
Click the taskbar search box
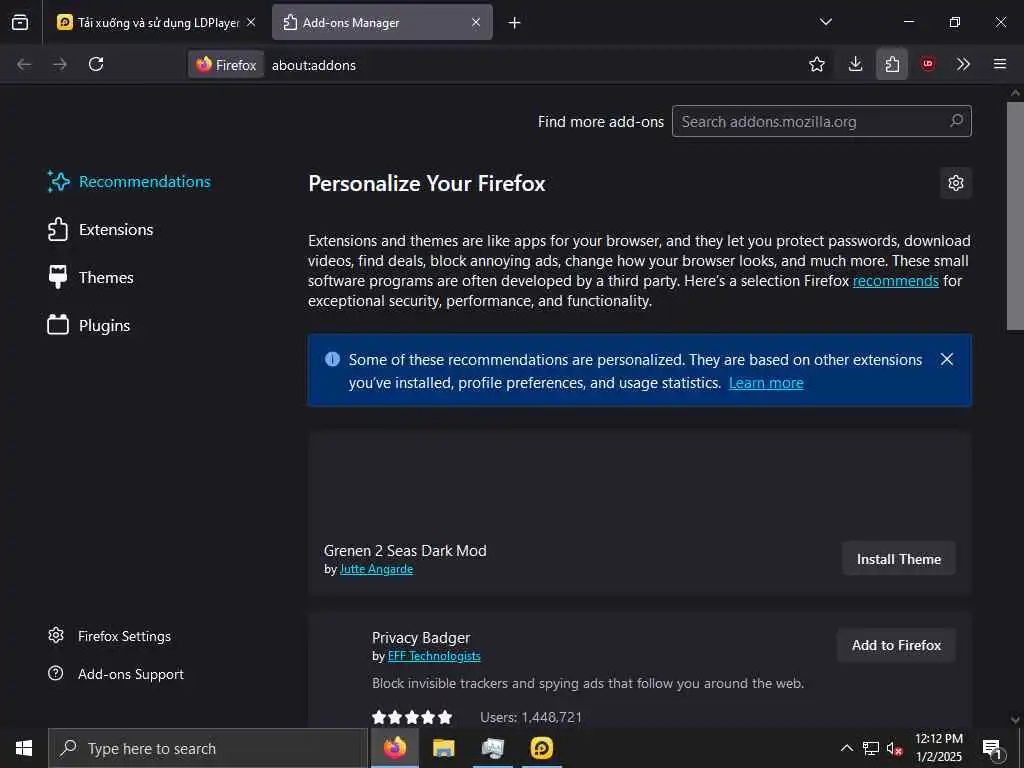click(208, 748)
